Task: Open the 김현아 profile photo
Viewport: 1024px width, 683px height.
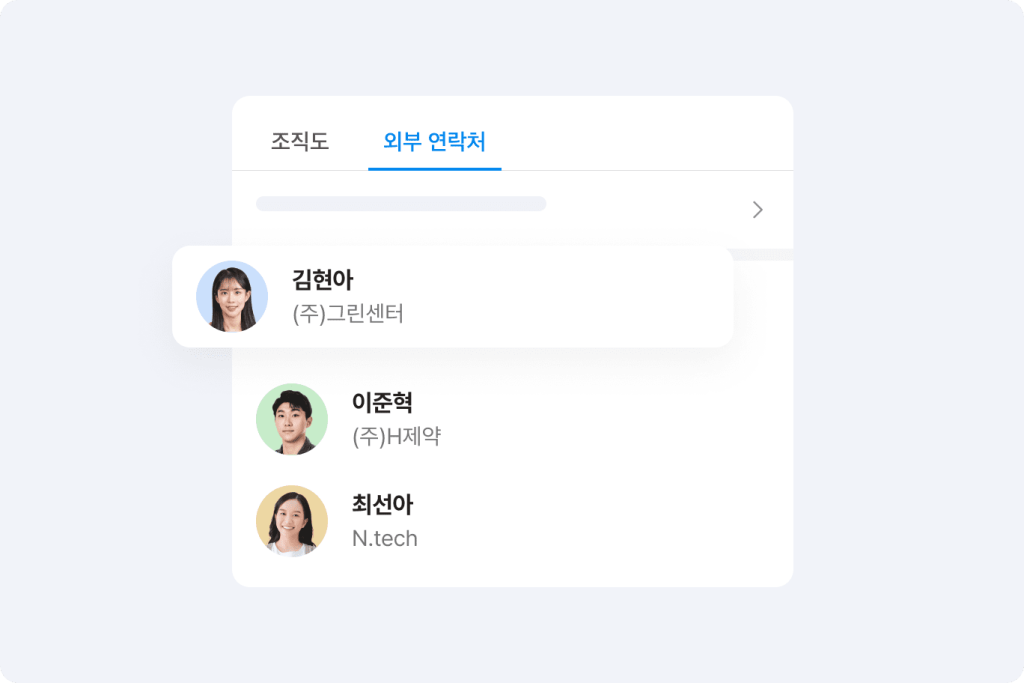Action: coord(232,297)
